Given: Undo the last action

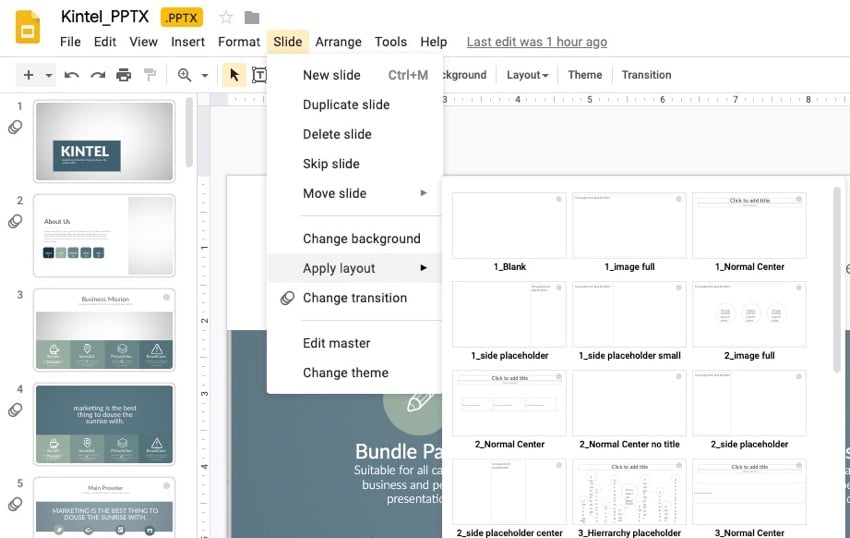Looking at the screenshot, I should pos(71,75).
